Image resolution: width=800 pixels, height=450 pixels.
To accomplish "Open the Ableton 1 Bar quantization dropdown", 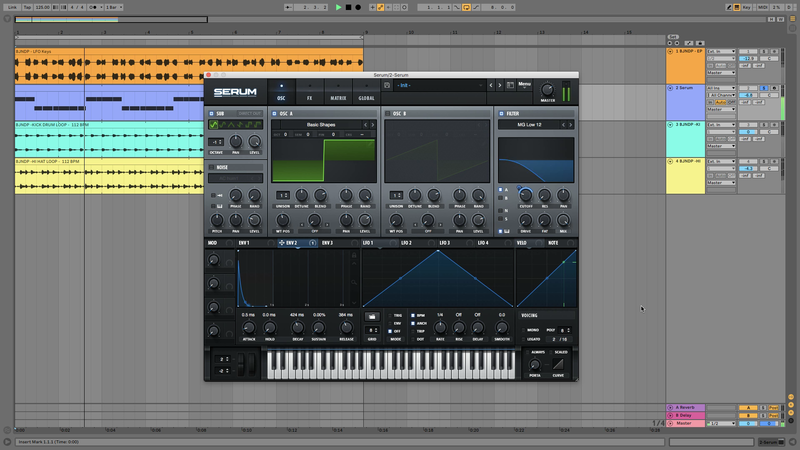I will pyautogui.click(x=114, y=7).
